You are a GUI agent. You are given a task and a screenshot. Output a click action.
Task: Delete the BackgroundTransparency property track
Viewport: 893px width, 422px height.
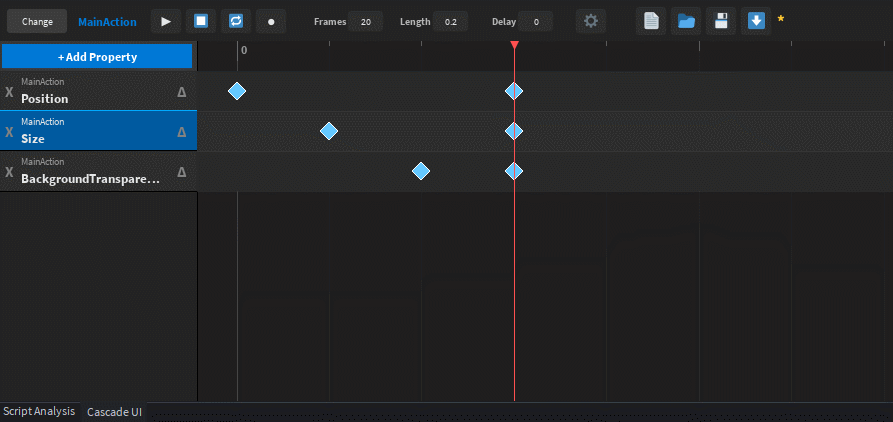pos(10,172)
